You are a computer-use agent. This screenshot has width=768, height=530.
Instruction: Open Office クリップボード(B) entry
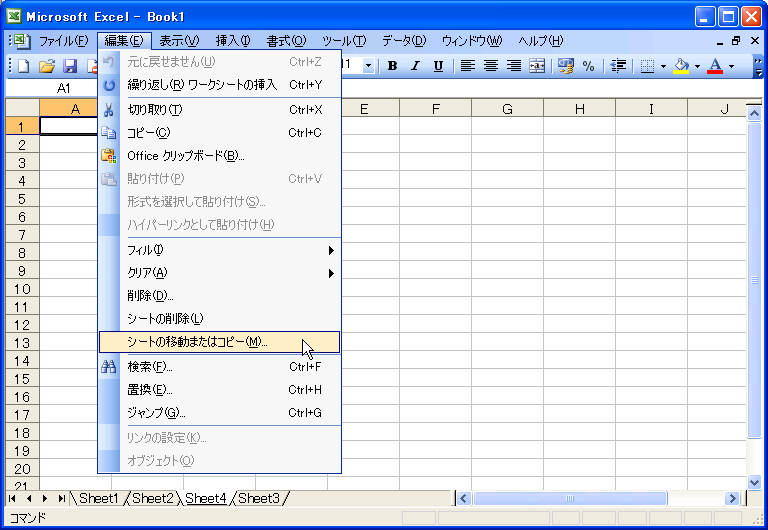coord(219,156)
